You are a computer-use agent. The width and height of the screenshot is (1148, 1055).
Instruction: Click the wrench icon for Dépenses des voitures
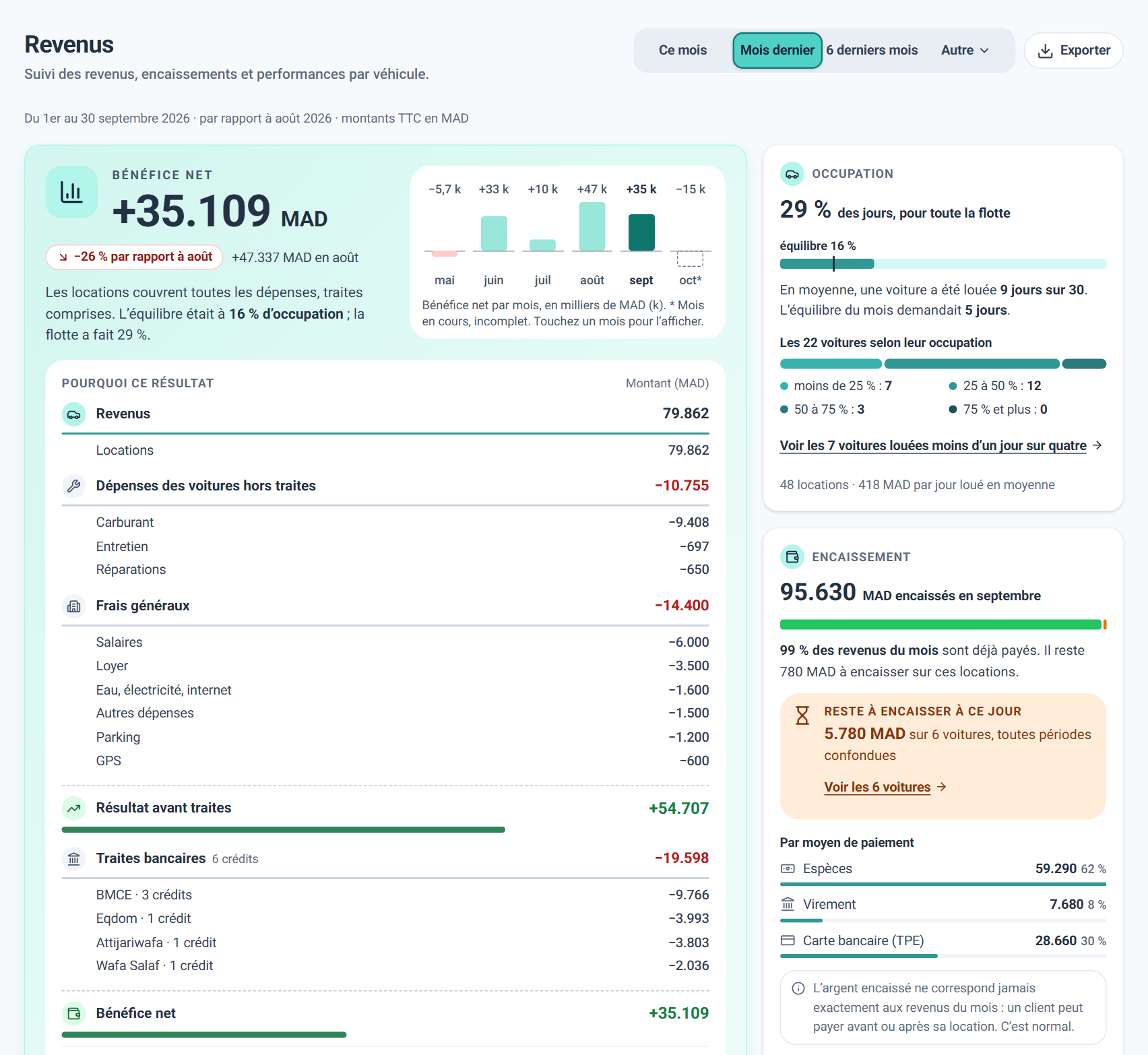click(74, 486)
